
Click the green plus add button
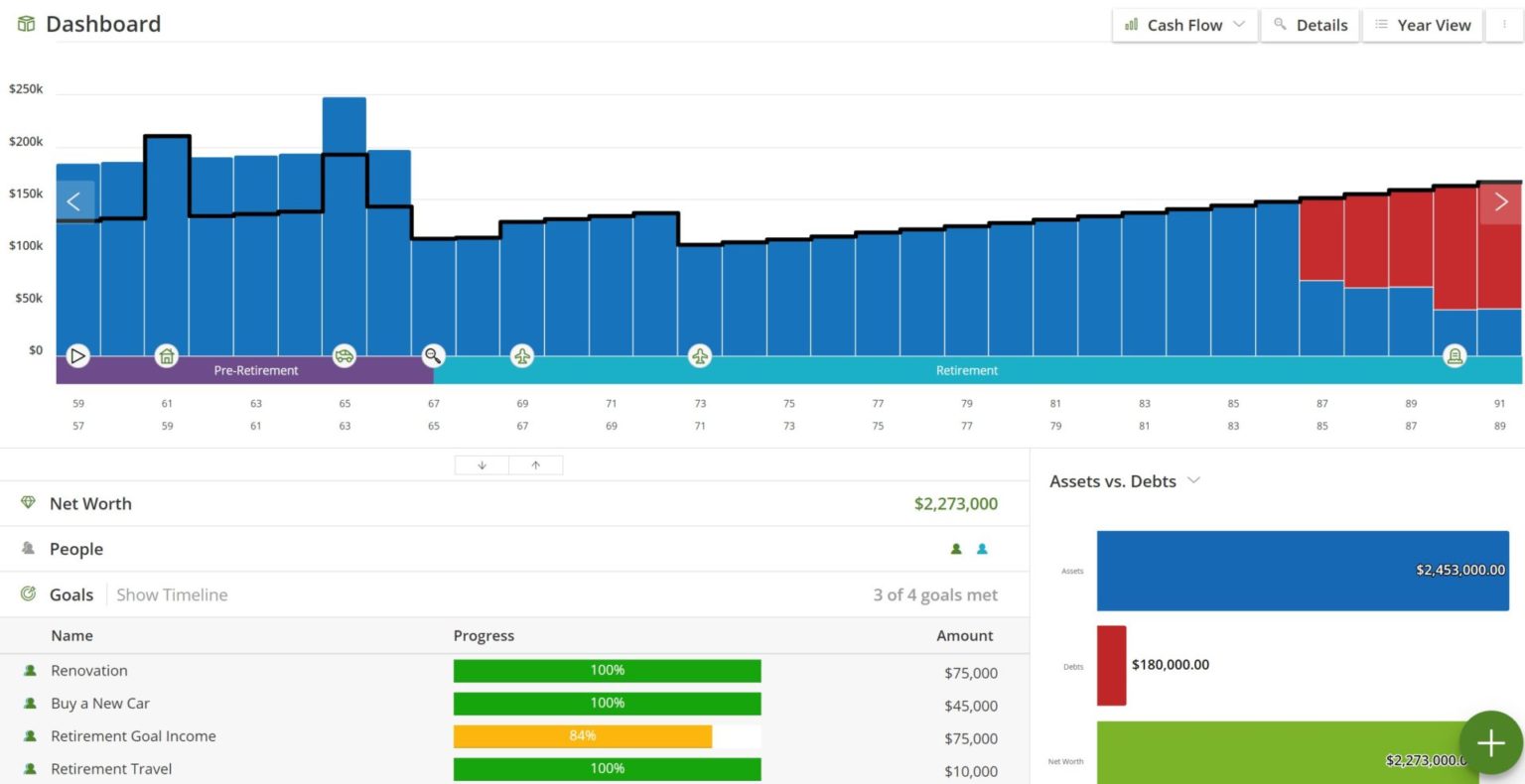coord(1490,742)
